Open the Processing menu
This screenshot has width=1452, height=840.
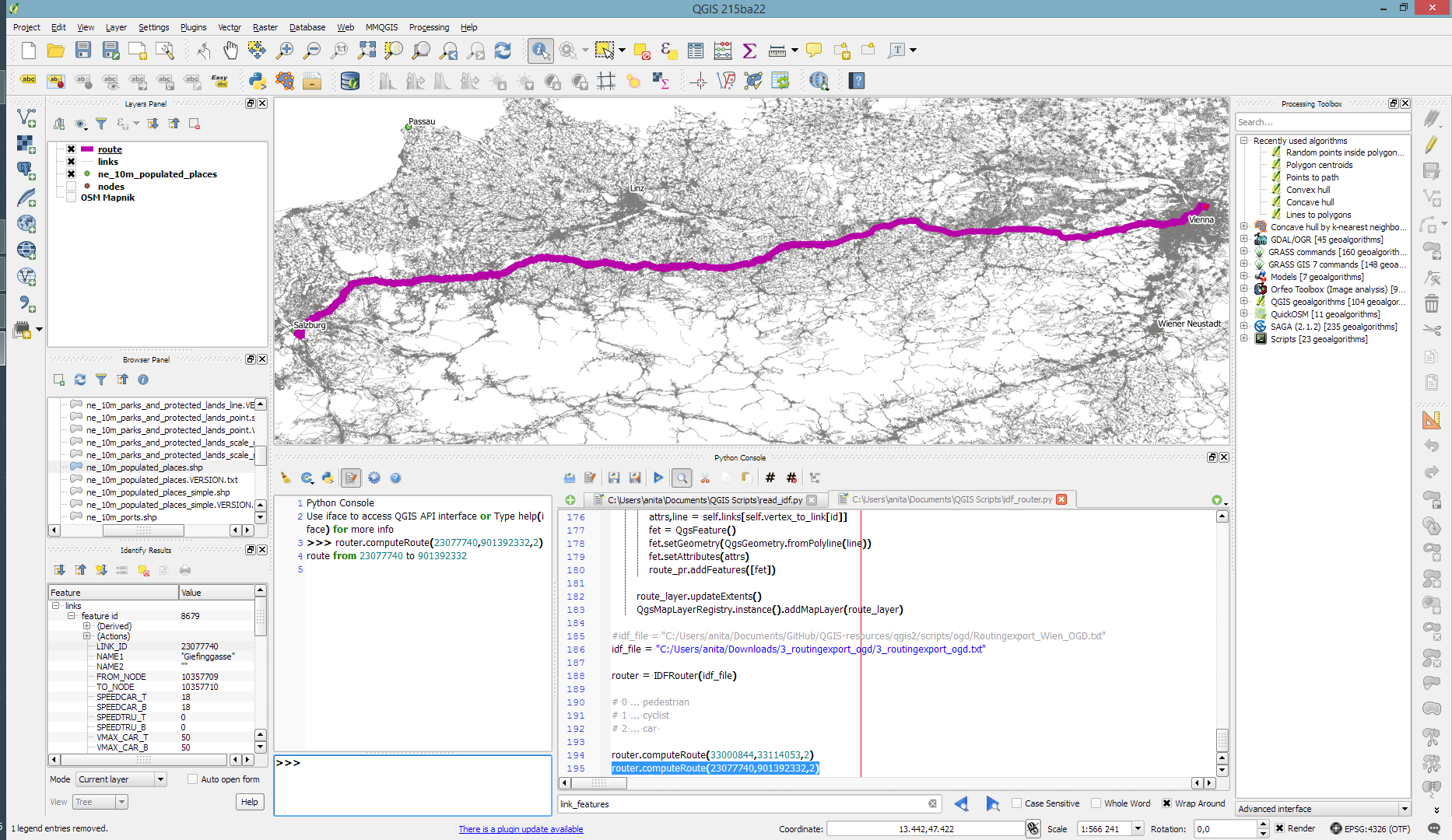coord(429,27)
